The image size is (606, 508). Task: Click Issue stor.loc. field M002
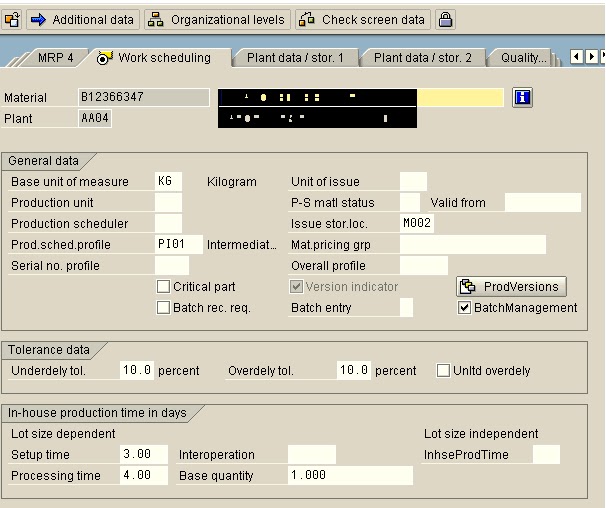point(417,223)
